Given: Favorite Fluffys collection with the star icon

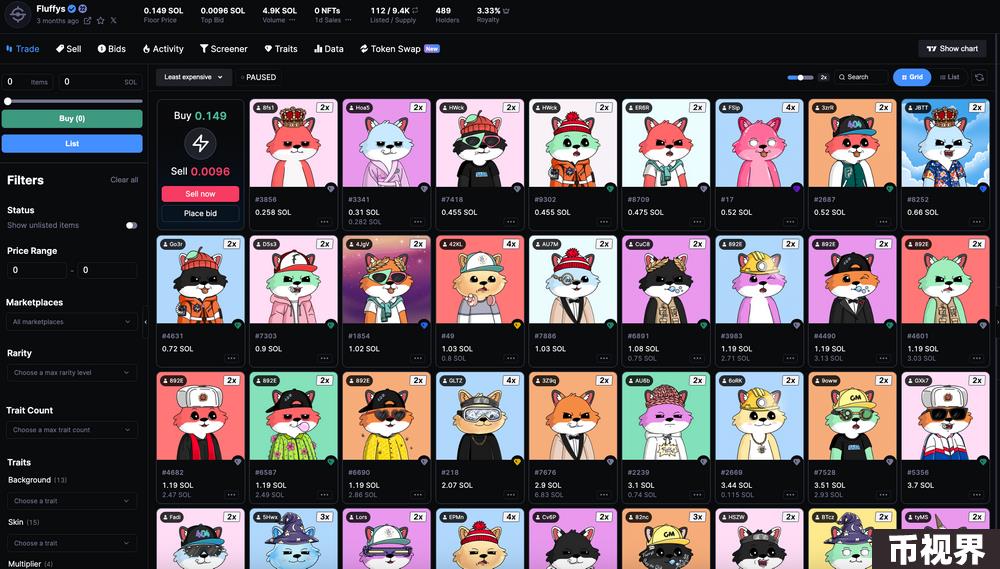Looking at the screenshot, I should (x=100, y=20).
